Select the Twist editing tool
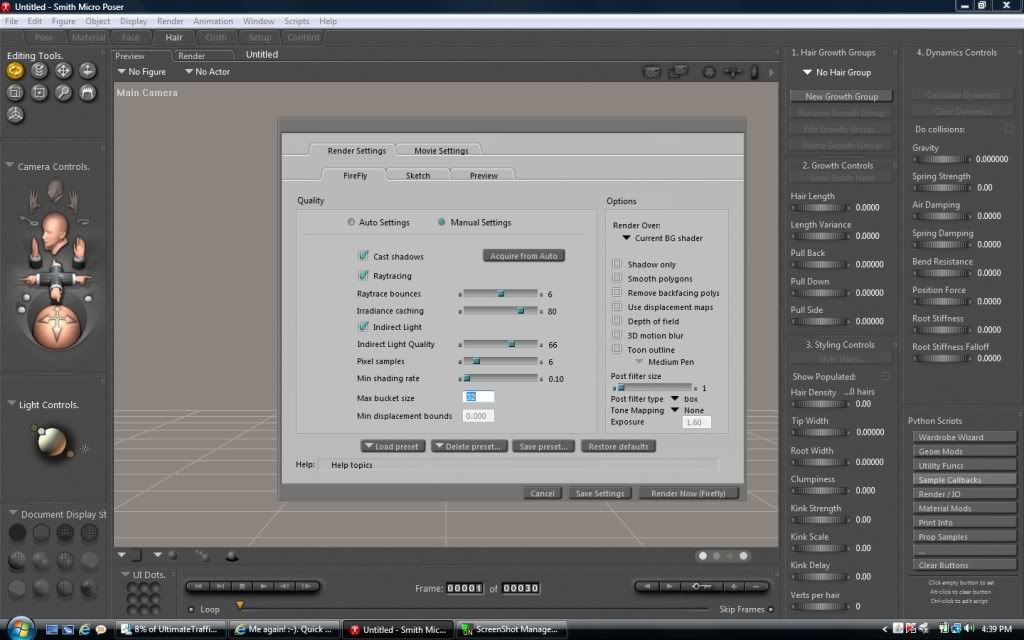The height and width of the screenshot is (640, 1024). (39, 71)
